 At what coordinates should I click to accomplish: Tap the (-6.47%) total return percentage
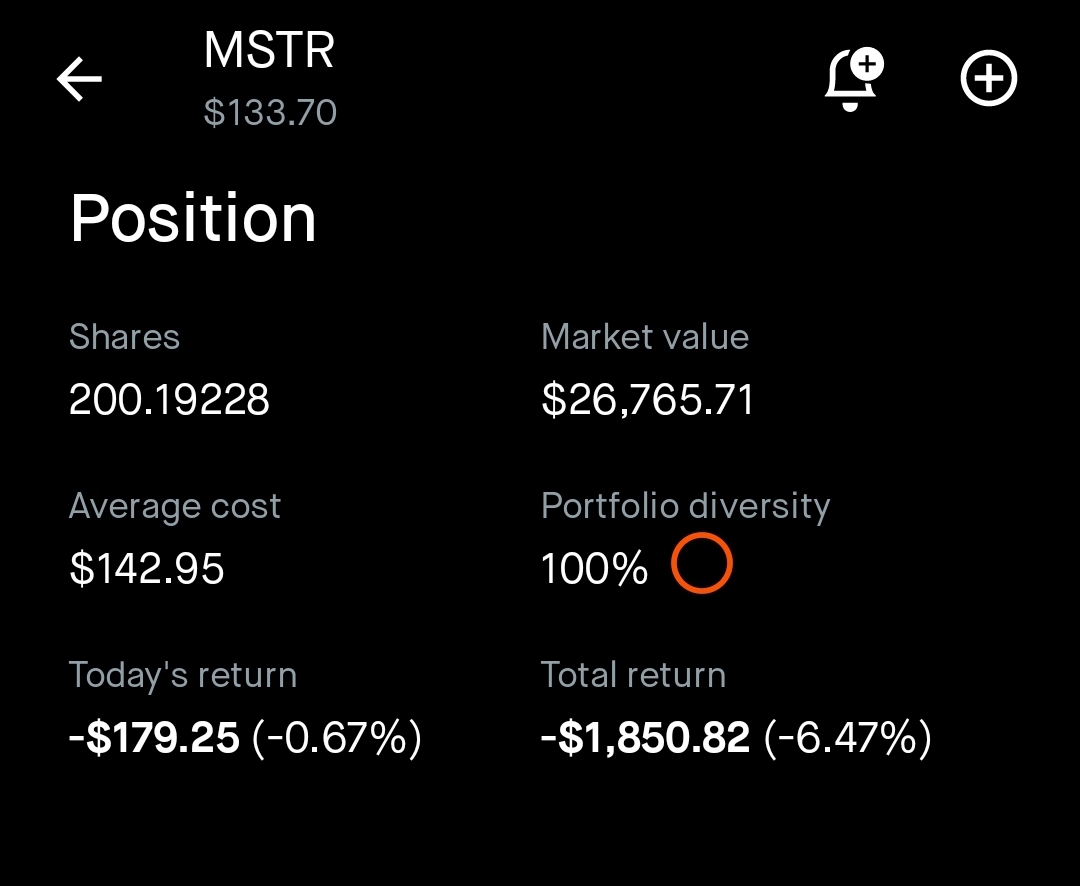847,739
